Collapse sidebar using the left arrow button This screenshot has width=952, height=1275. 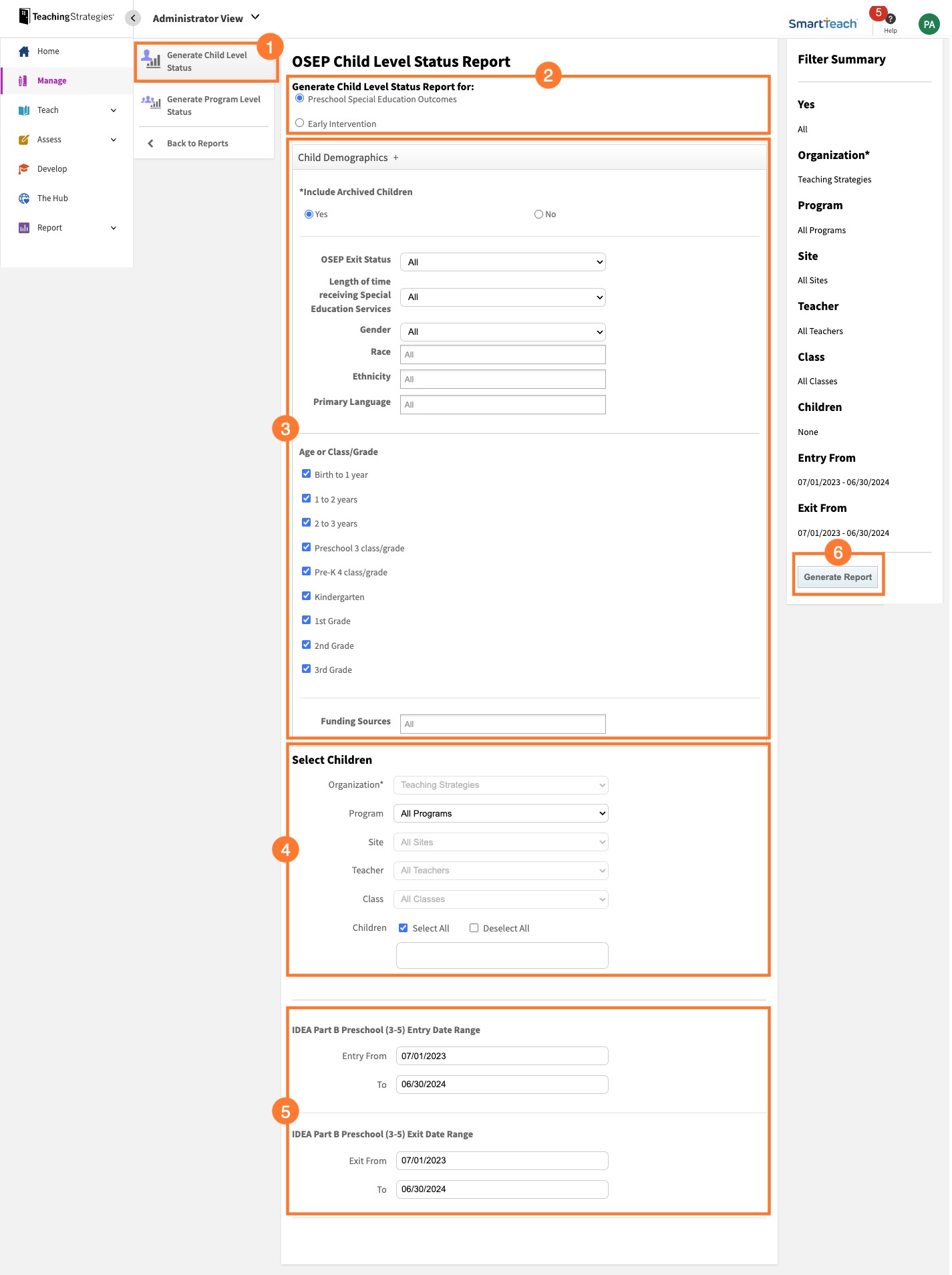pos(133,18)
